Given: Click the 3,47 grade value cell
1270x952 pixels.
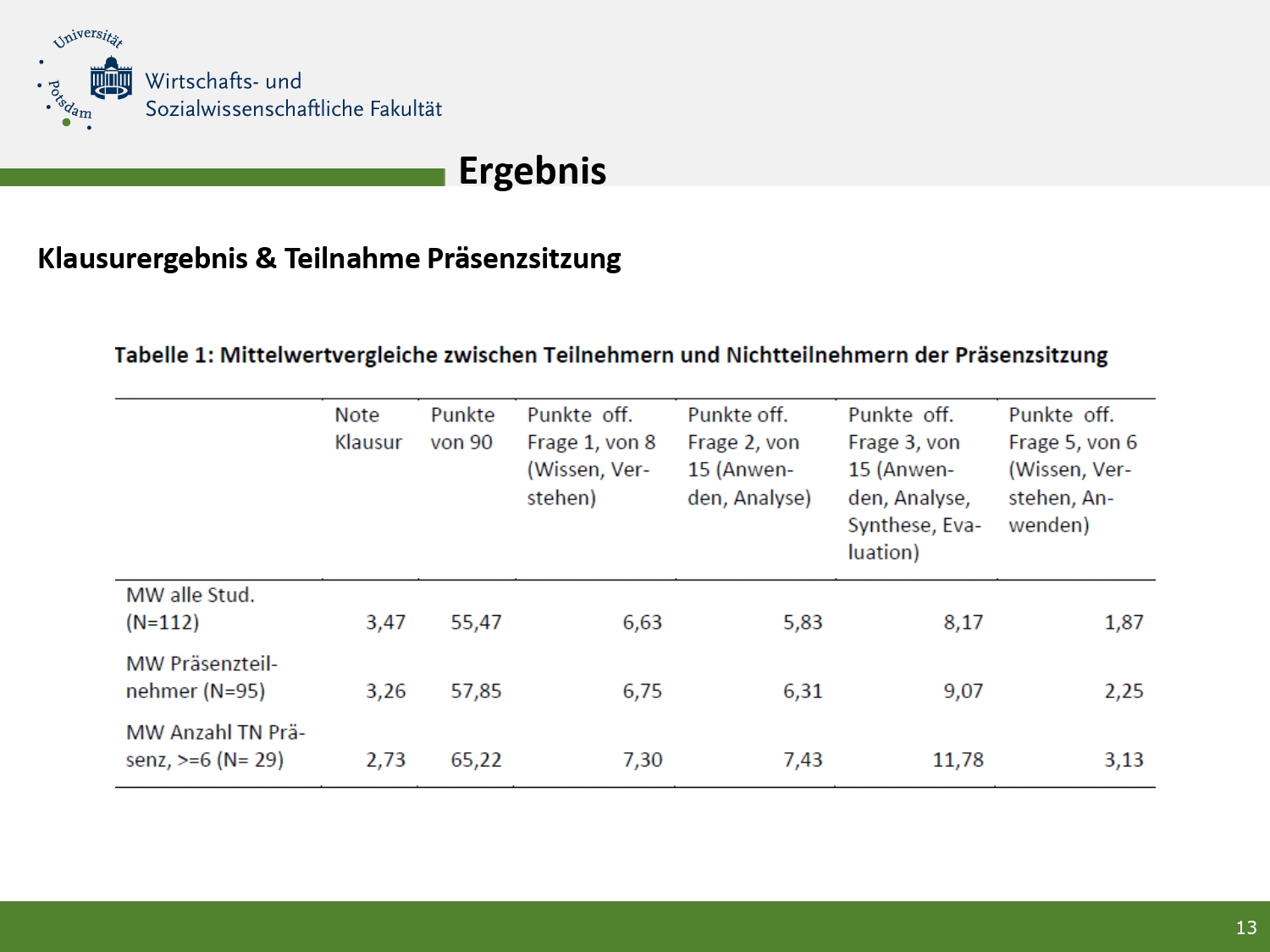Looking at the screenshot, I should click(385, 623).
